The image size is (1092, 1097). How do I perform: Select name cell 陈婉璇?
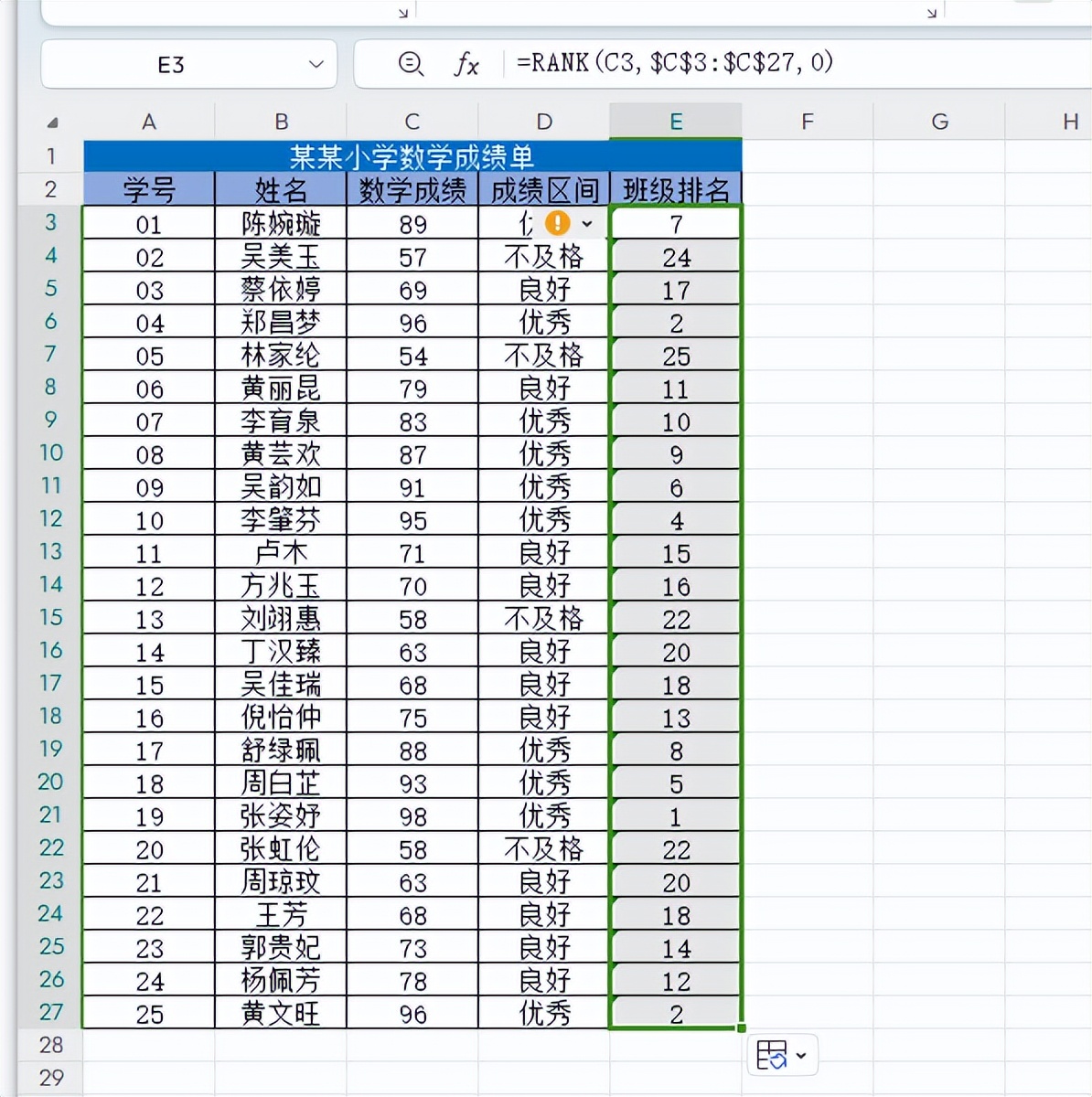tap(281, 223)
